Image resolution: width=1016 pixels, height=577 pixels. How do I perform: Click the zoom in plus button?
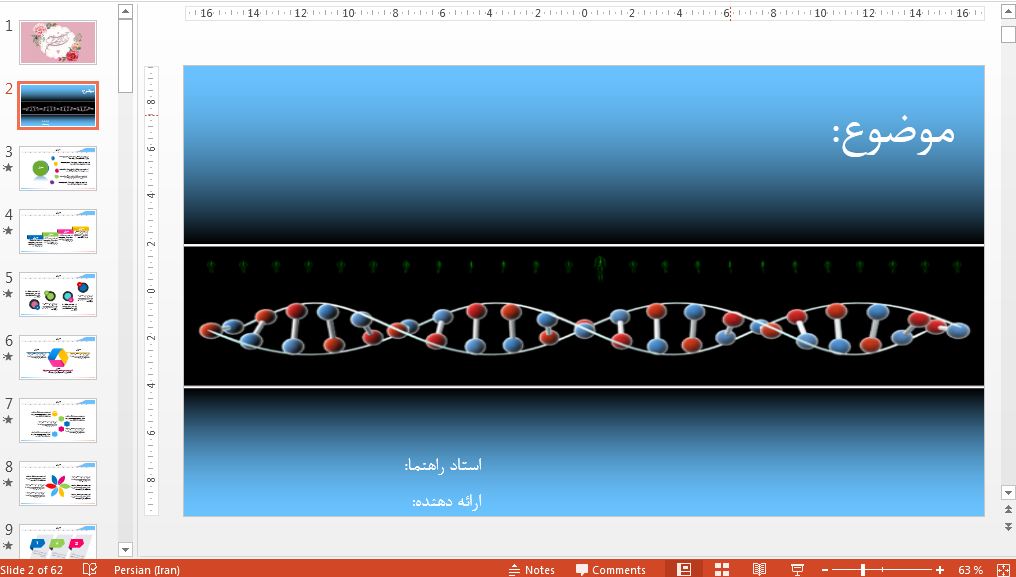940,569
